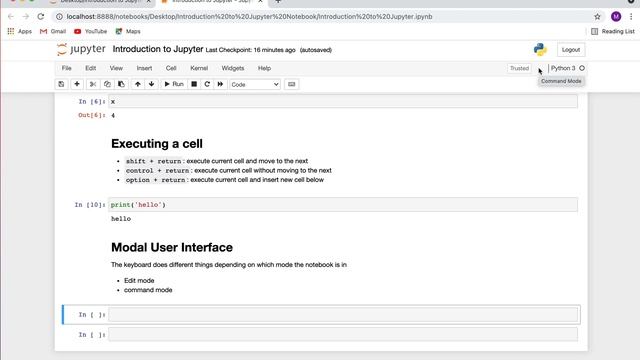The width and height of the screenshot is (640, 360).
Task: Open the YouTube bookmark
Action: [x=90, y=31]
